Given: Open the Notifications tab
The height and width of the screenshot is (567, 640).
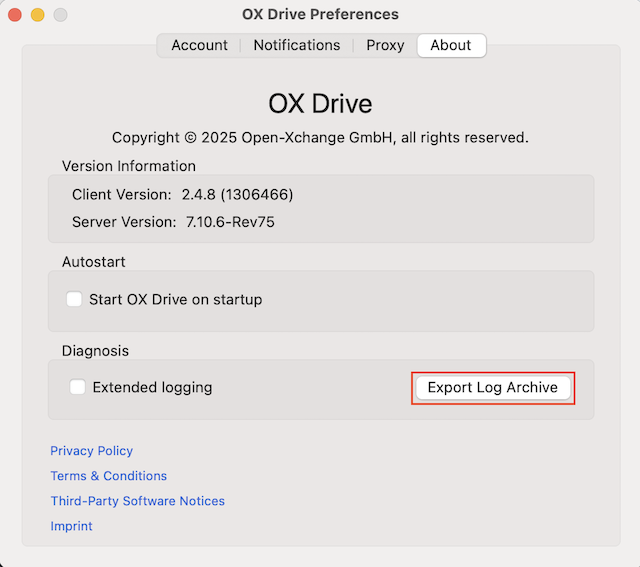Looking at the screenshot, I should (297, 45).
